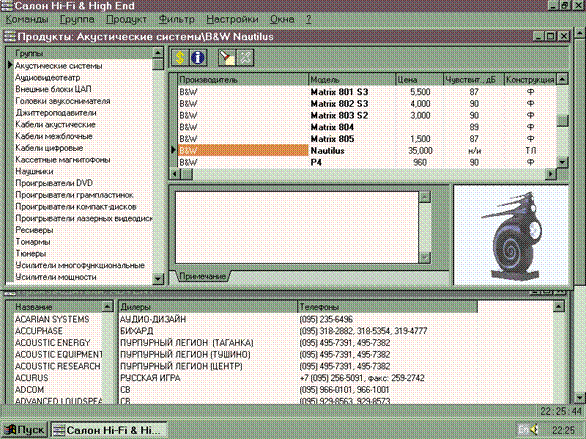Click the crossed-out filter toolbar icon
Screen dimensions: 586x439
click(245, 58)
